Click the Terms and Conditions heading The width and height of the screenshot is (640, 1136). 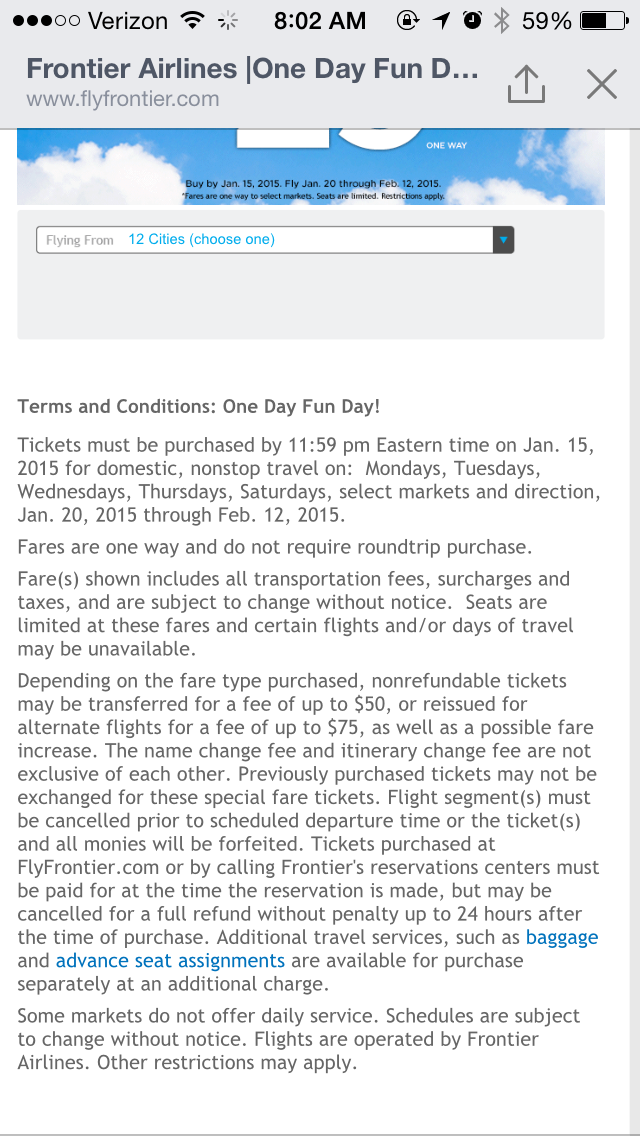(199, 406)
